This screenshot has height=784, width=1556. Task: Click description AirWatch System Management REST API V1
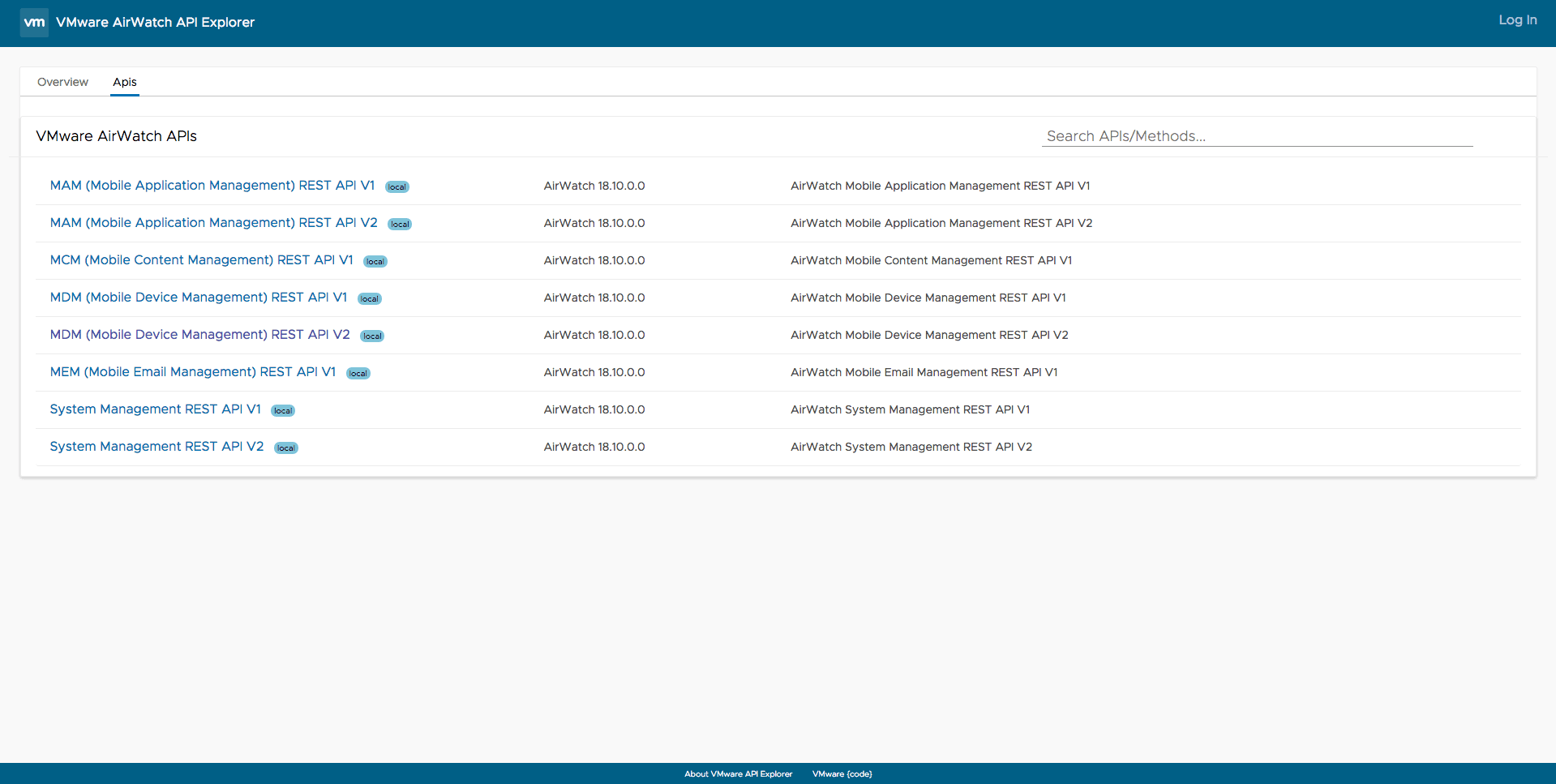[911, 409]
